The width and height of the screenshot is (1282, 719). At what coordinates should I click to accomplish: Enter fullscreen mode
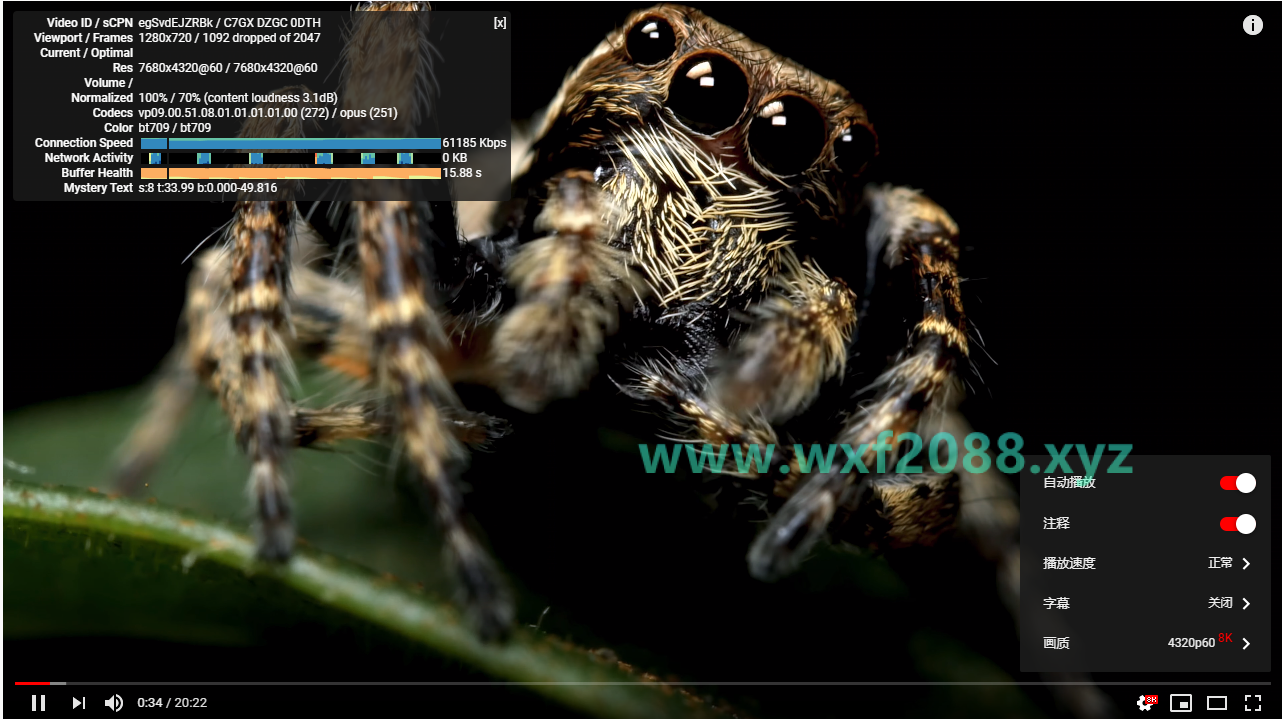tap(1253, 703)
